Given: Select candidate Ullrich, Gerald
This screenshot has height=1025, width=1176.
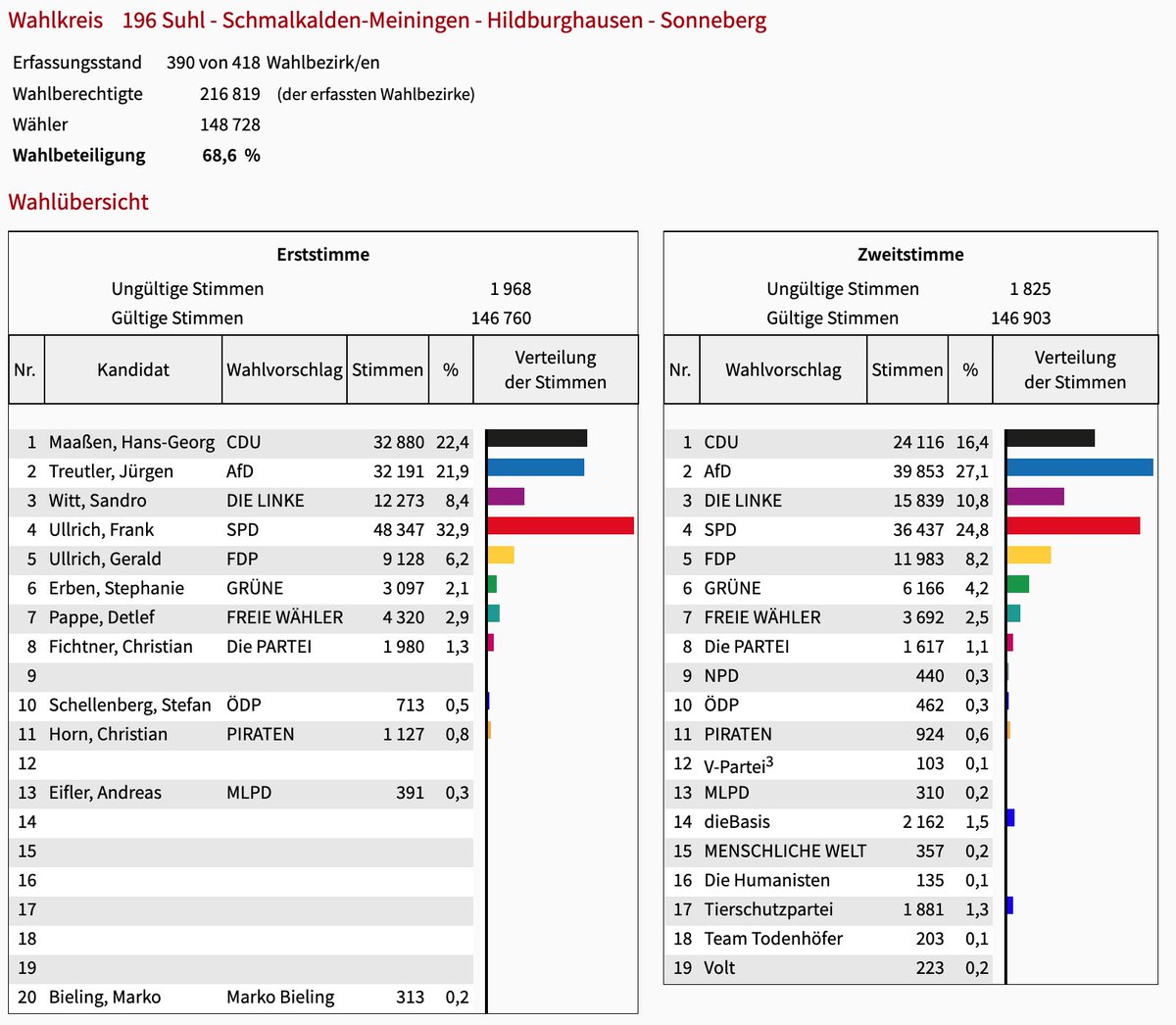Looking at the screenshot, I should coord(105,559).
